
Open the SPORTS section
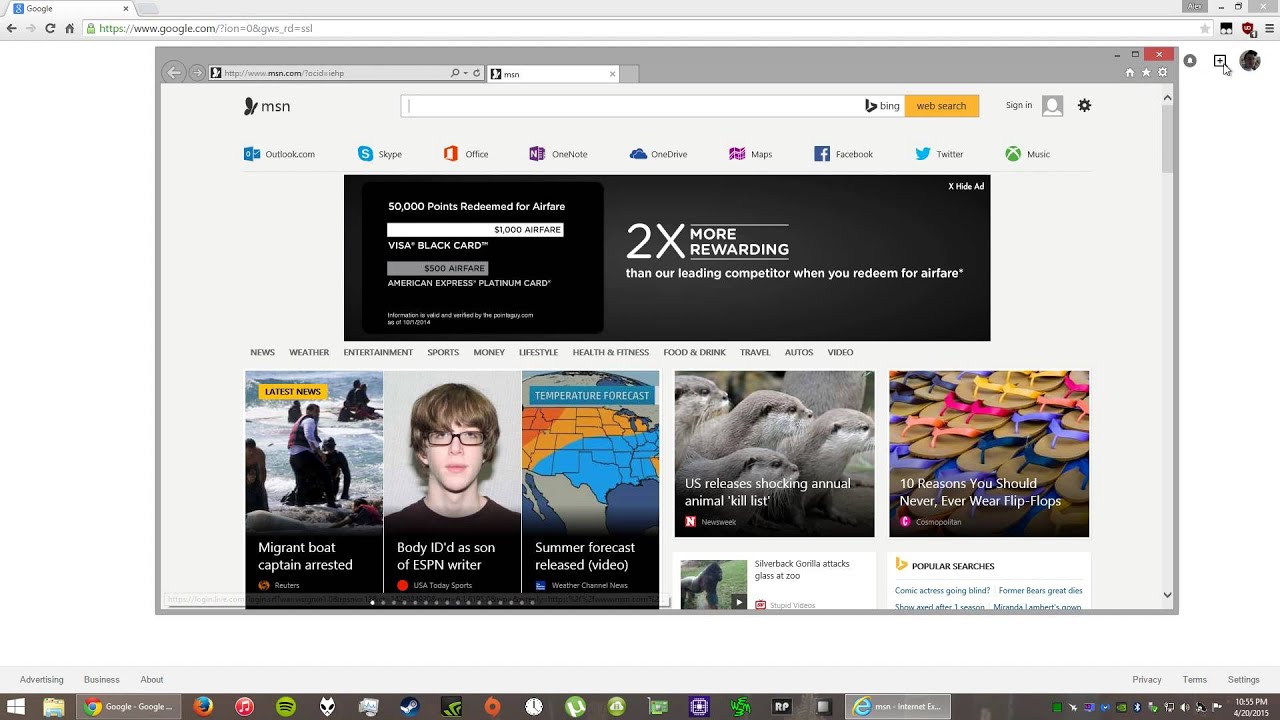coord(443,352)
